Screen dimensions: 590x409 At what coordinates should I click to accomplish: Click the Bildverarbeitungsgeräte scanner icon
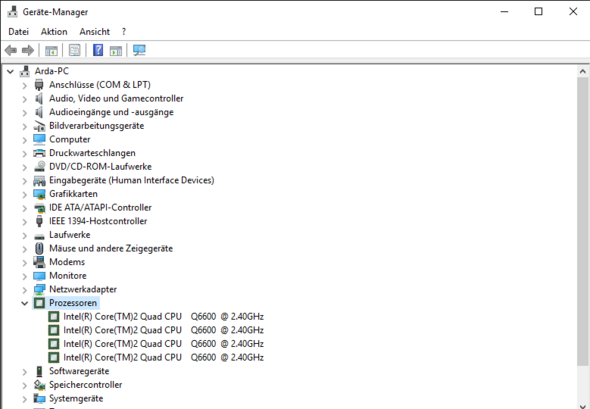(39, 126)
